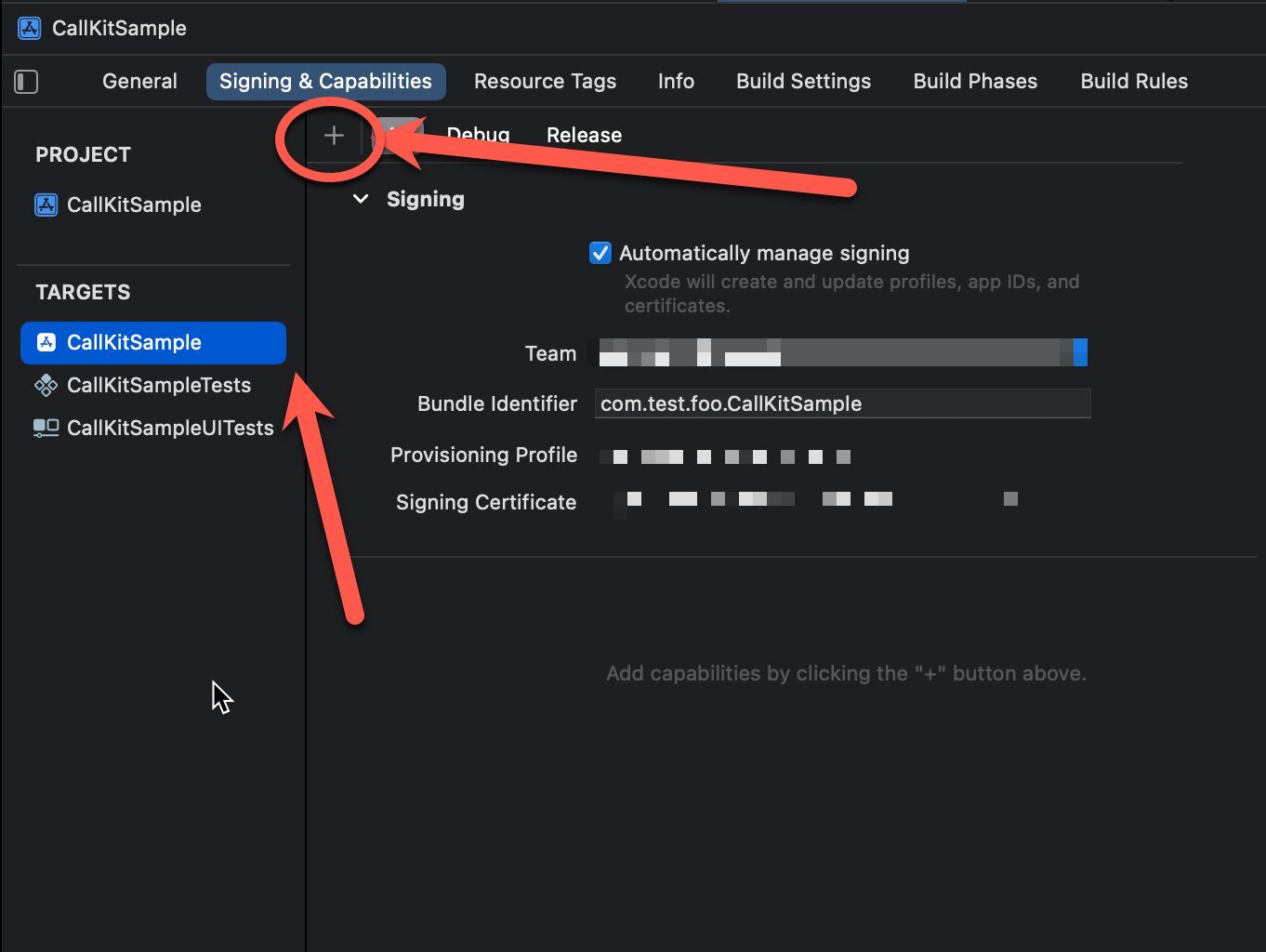This screenshot has width=1266, height=952.
Task: Open the Build Phases tab
Action: pos(975,81)
